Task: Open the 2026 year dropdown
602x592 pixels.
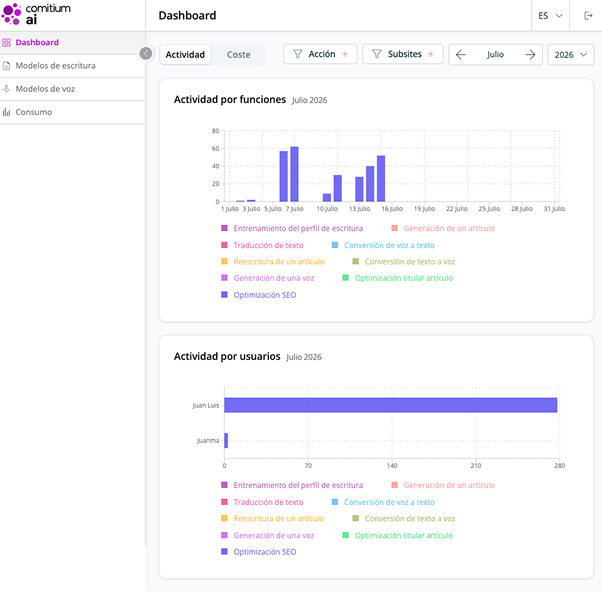Action: 571,55
